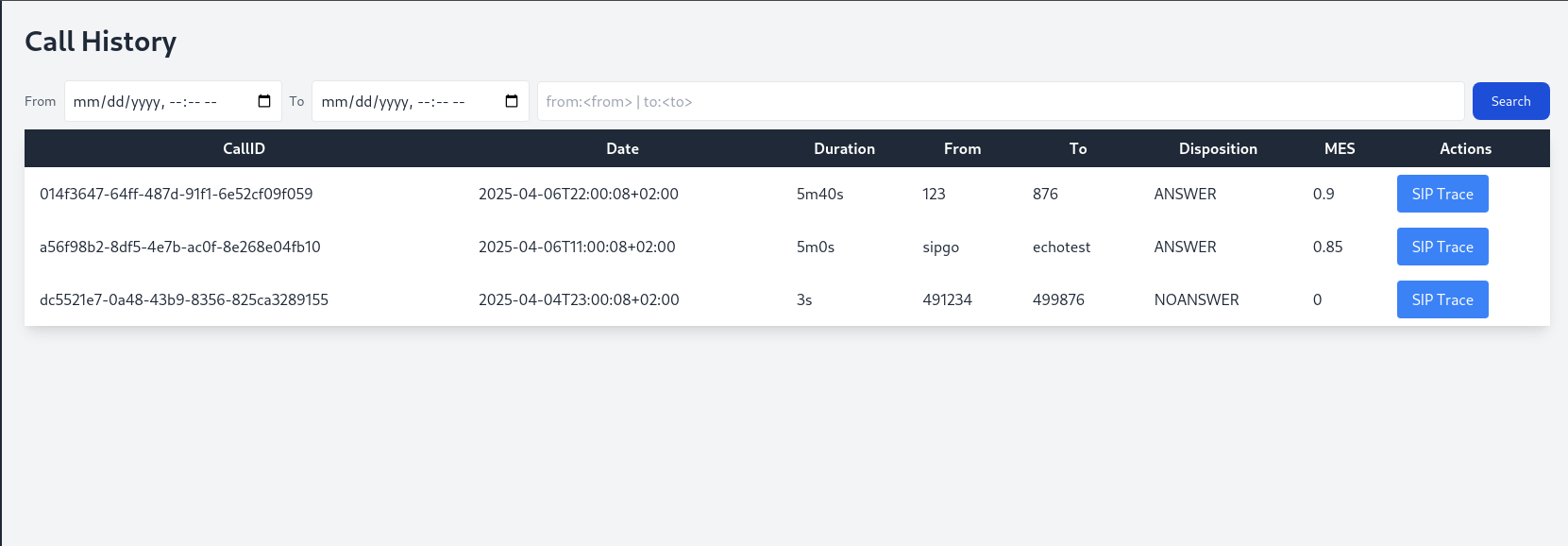Click the echotest destination cell
Image resolution: width=1568 pixels, height=546 pixels.
[x=1061, y=247]
